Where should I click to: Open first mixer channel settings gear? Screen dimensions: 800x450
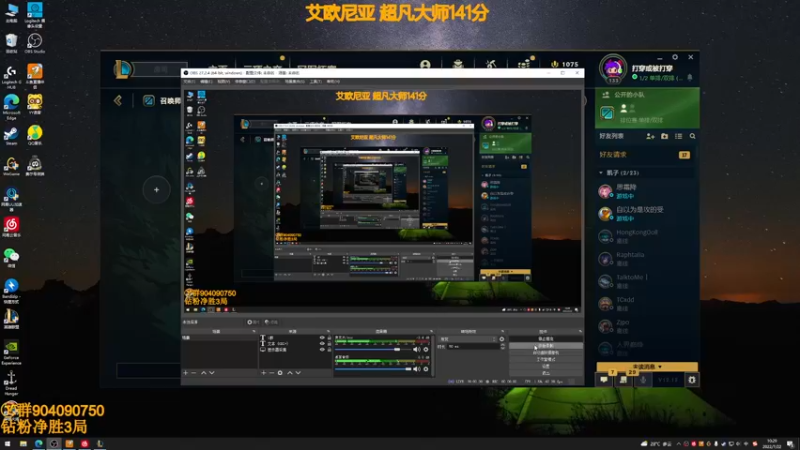[x=426, y=349]
